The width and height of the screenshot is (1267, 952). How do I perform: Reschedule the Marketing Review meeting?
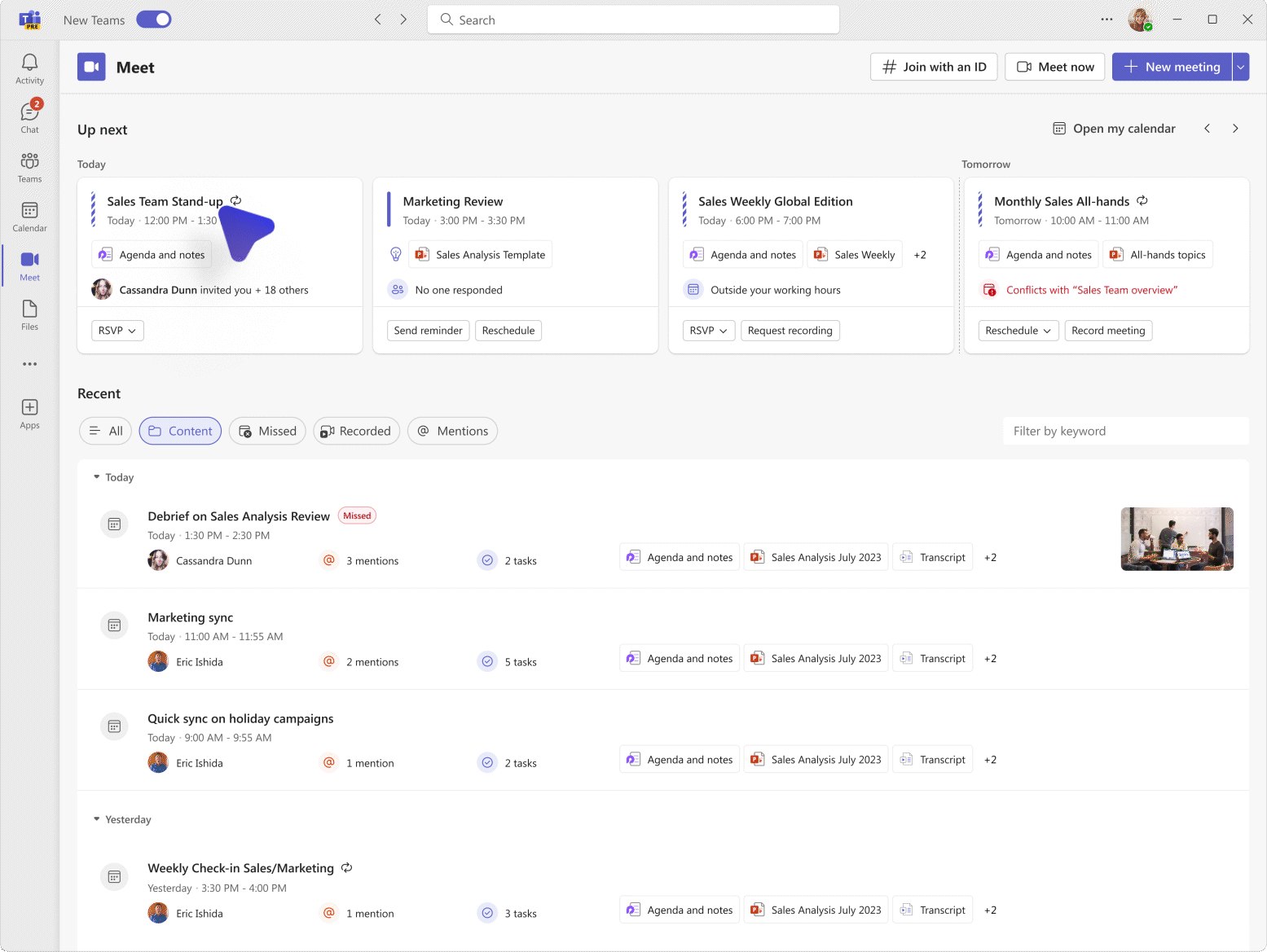click(508, 331)
